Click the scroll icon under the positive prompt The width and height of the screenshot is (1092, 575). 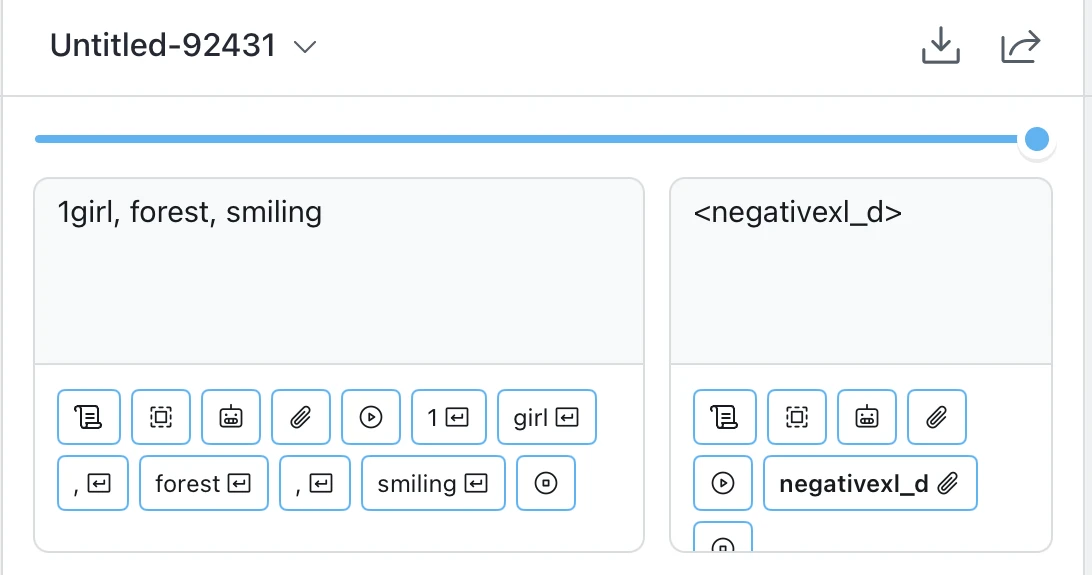click(89, 417)
